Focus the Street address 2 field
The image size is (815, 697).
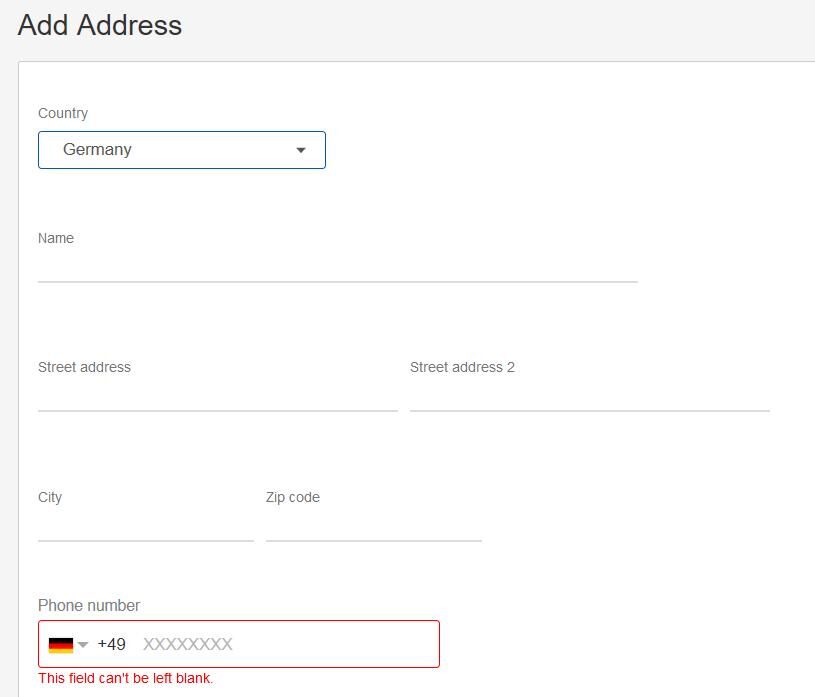coord(589,397)
